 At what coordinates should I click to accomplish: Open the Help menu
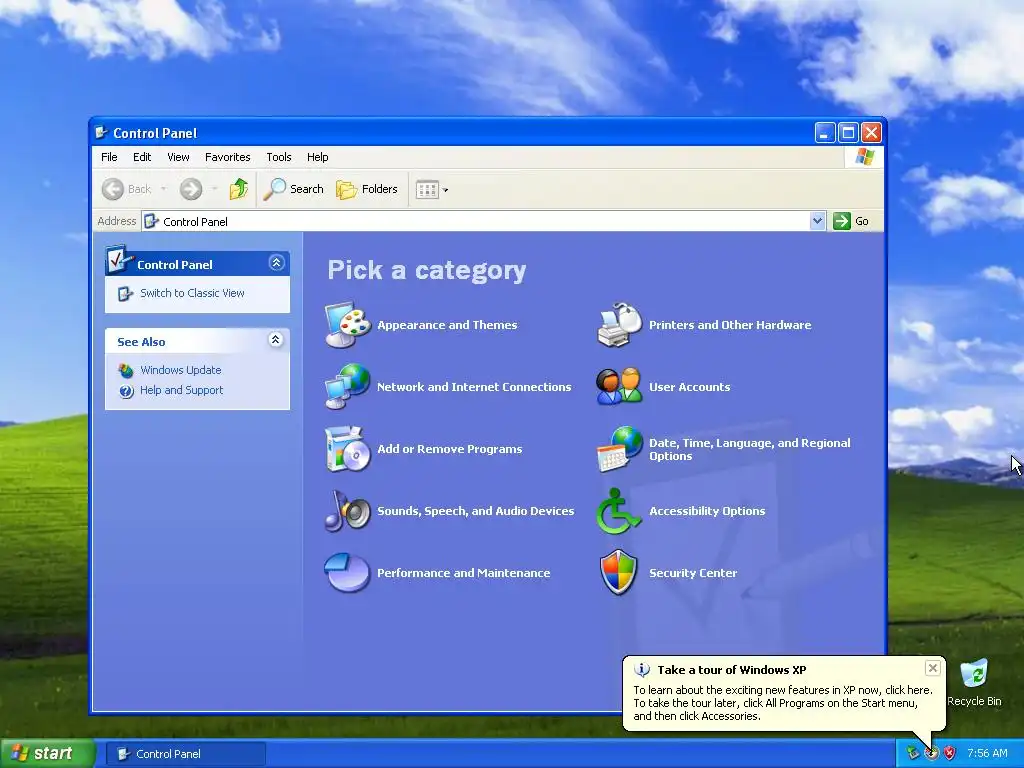(317, 157)
